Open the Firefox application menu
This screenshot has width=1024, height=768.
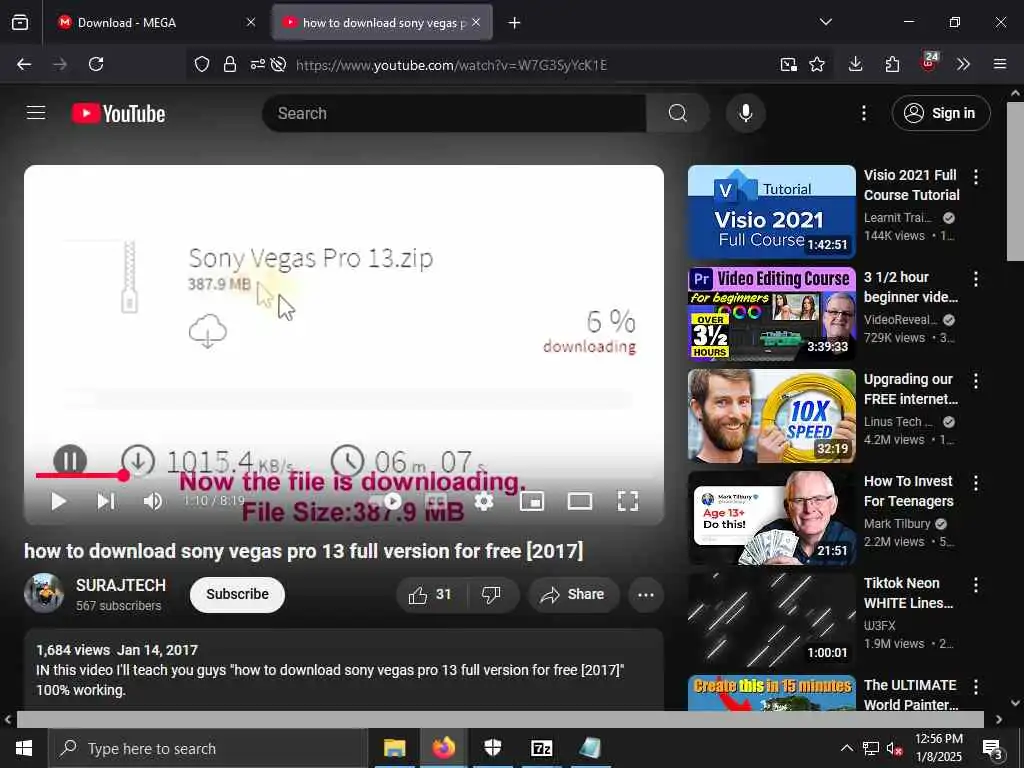pyautogui.click(x=1000, y=64)
